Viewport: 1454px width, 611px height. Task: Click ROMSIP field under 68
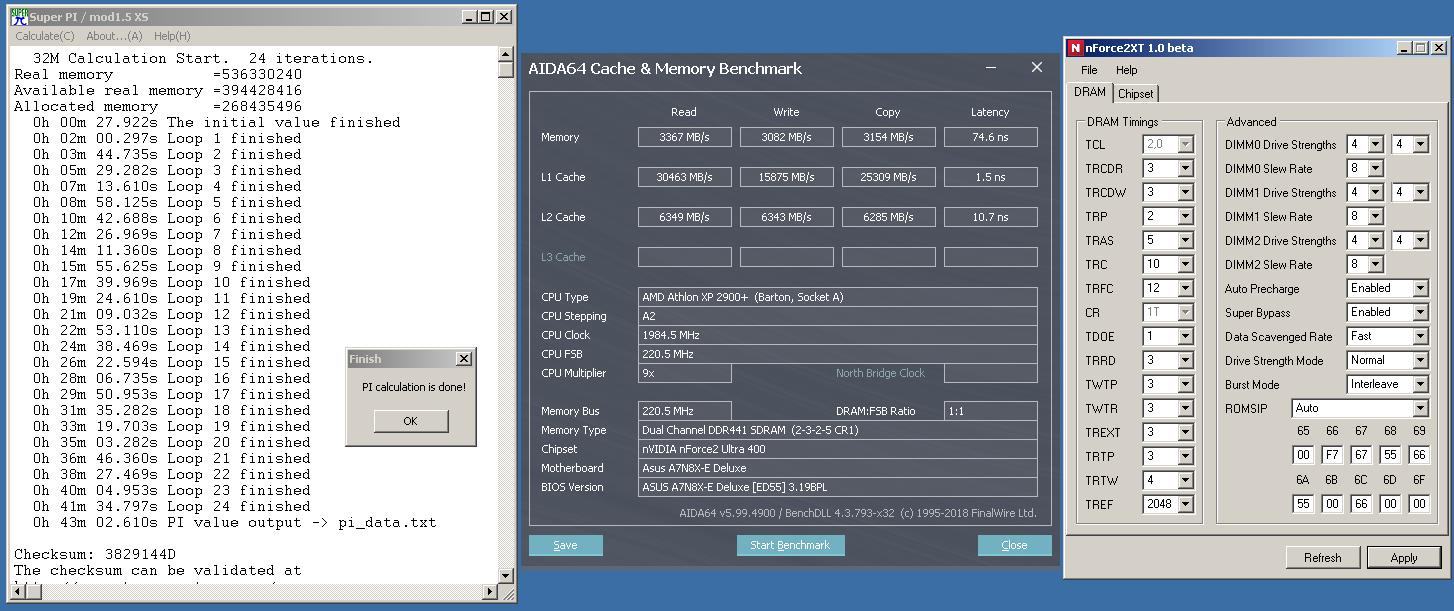(x=1390, y=455)
